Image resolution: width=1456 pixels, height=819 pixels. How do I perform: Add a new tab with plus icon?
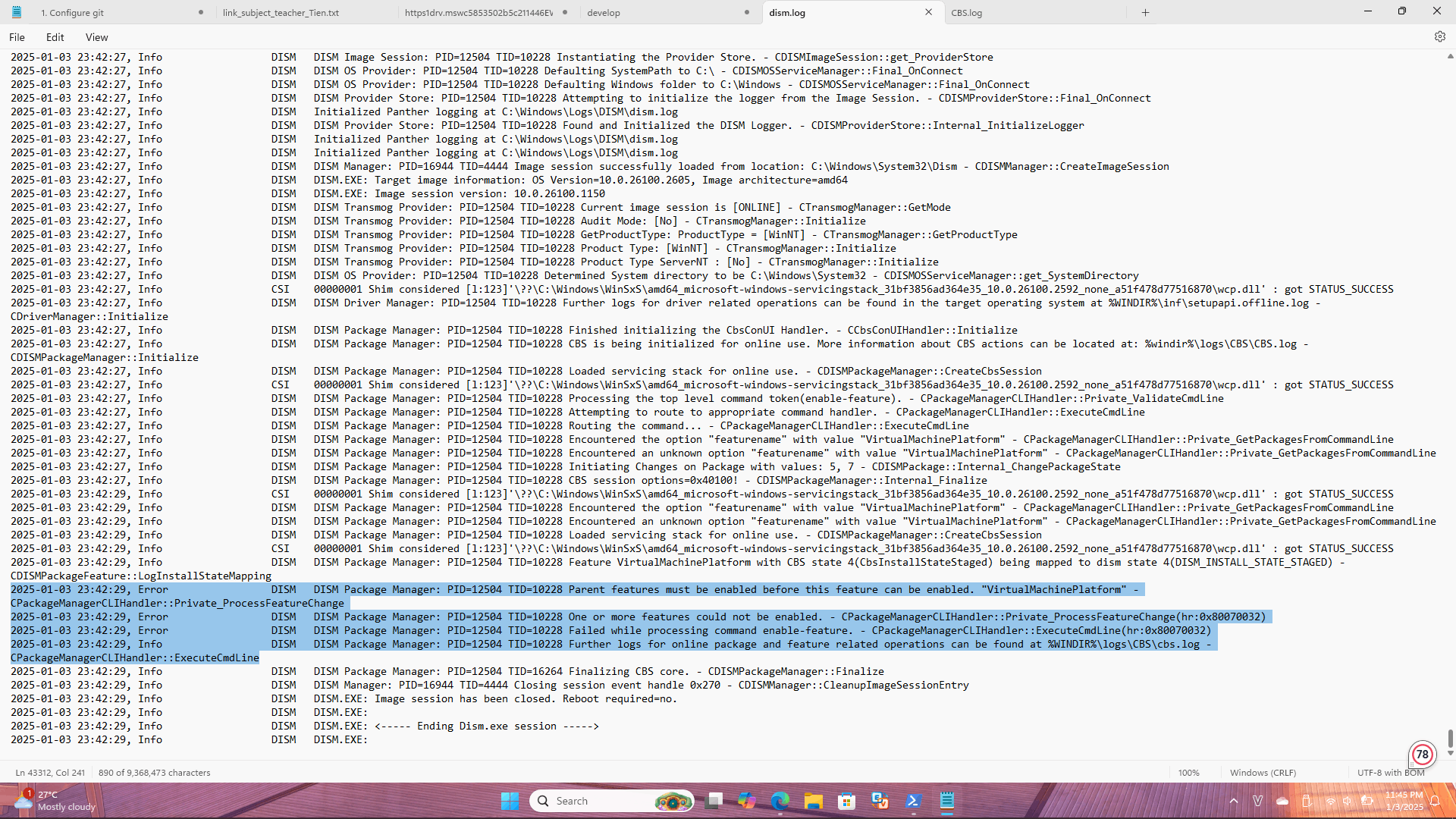(x=1145, y=12)
